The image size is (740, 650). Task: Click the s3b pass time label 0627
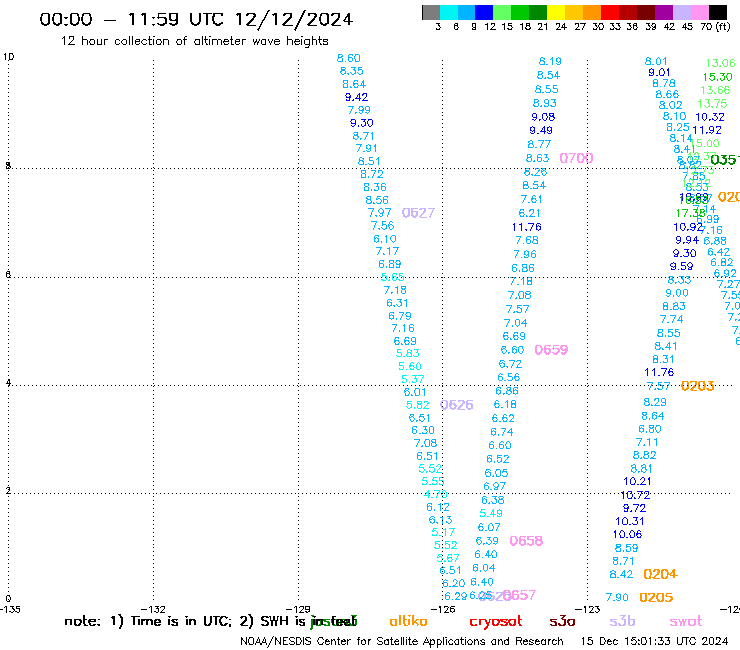tap(418, 213)
